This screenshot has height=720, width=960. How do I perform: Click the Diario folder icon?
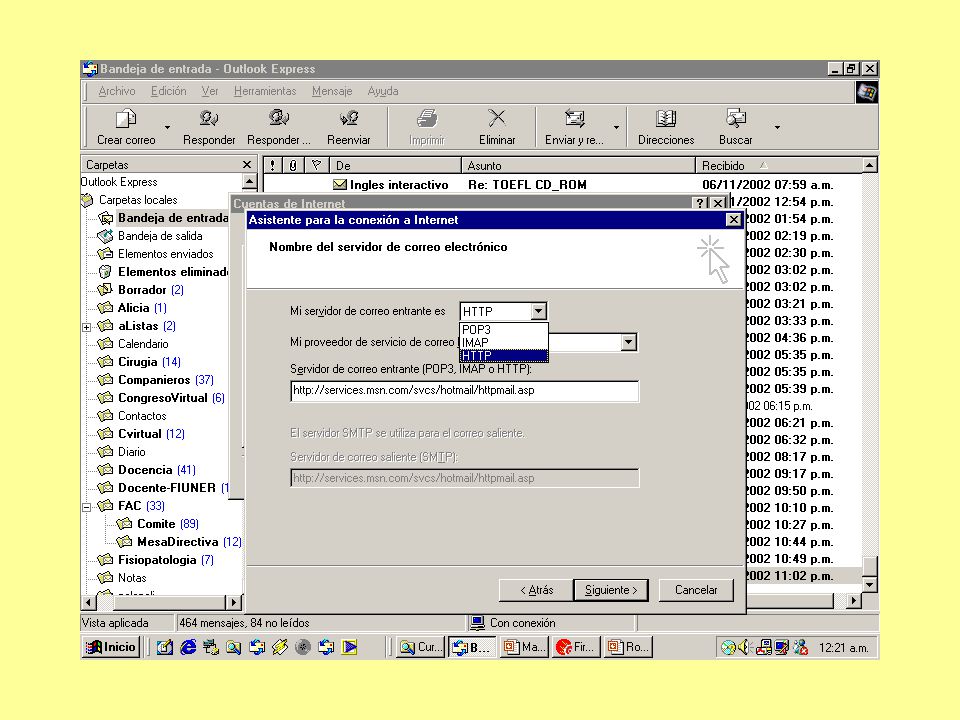106,451
